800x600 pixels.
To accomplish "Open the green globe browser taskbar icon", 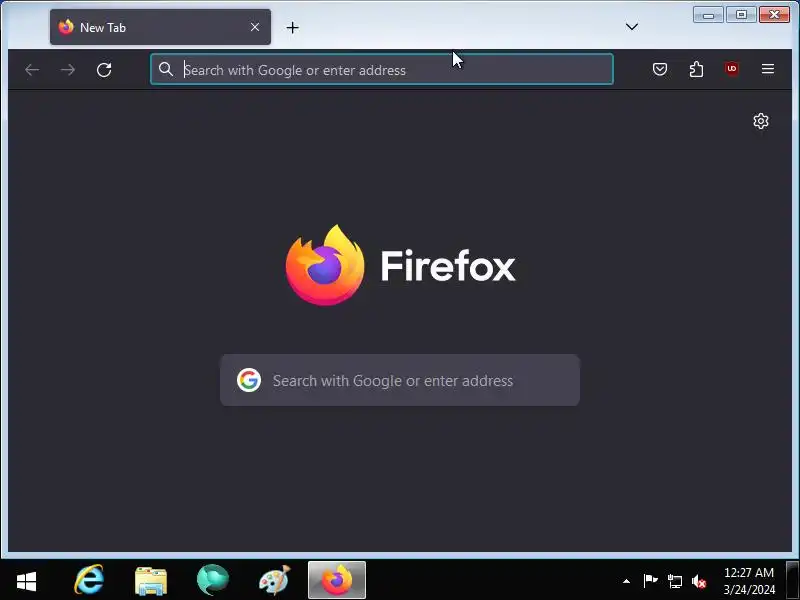I will click(x=213, y=580).
